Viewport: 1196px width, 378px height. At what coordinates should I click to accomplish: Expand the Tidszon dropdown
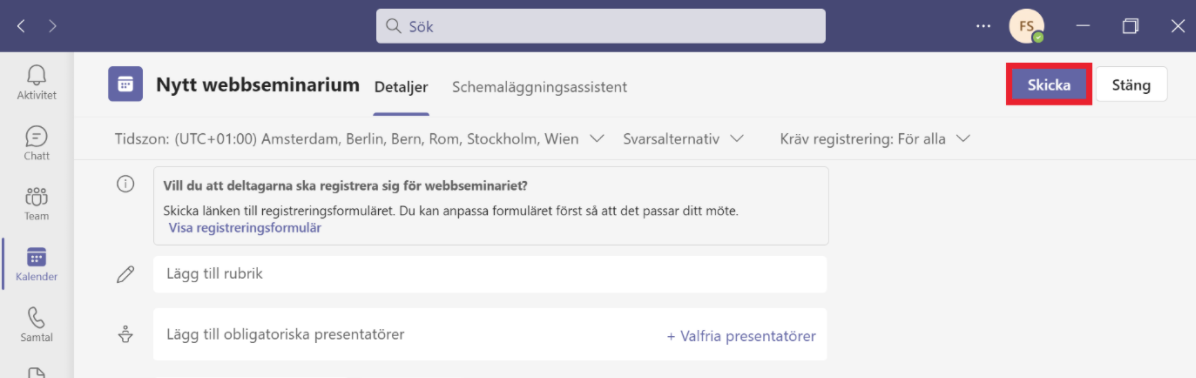click(360, 139)
